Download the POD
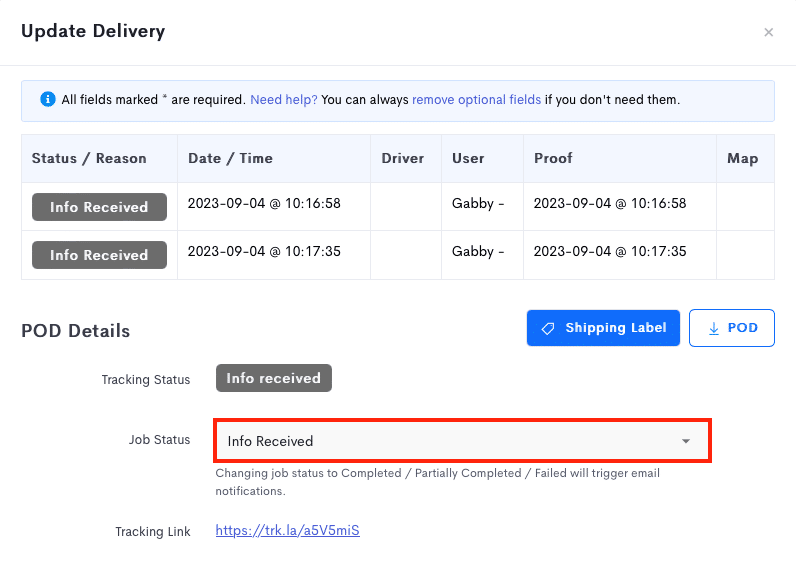 tap(732, 328)
